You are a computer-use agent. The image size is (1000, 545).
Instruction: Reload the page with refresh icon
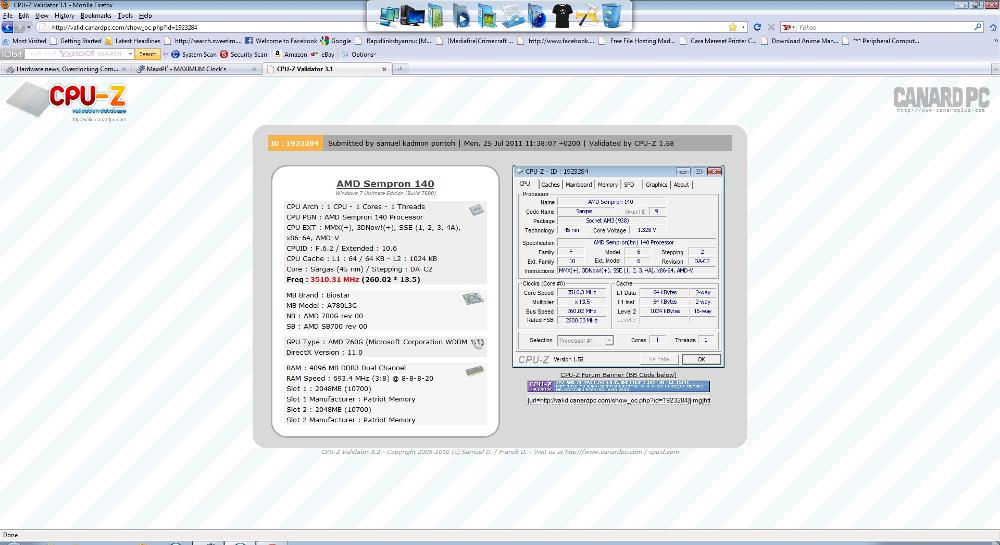point(757,27)
